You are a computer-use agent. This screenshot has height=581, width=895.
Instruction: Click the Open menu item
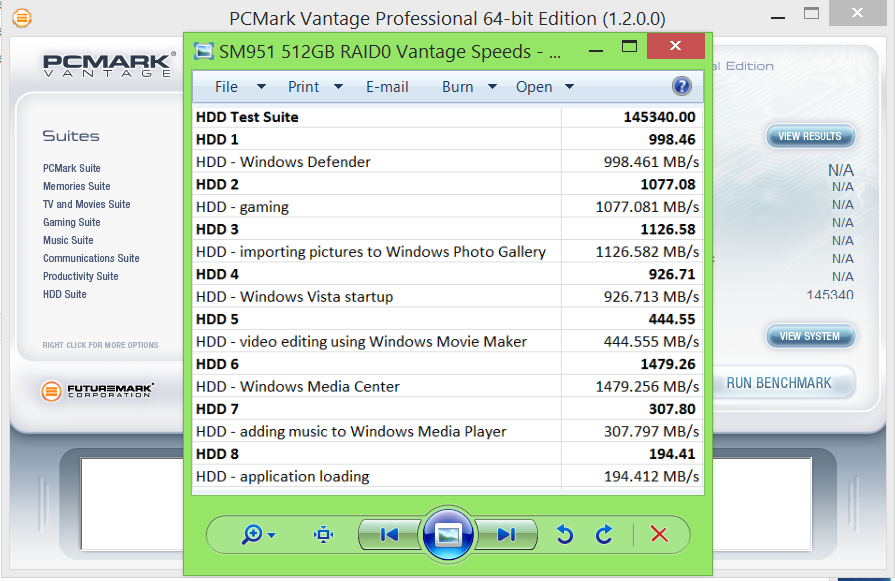pos(534,87)
